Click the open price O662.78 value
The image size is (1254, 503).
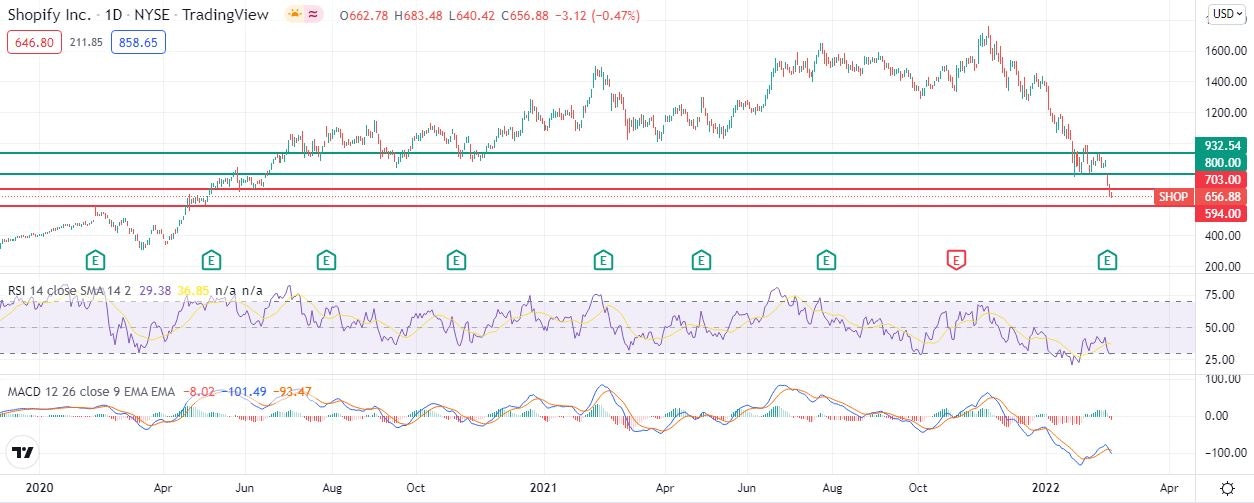pyautogui.click(x=366, y=16)
